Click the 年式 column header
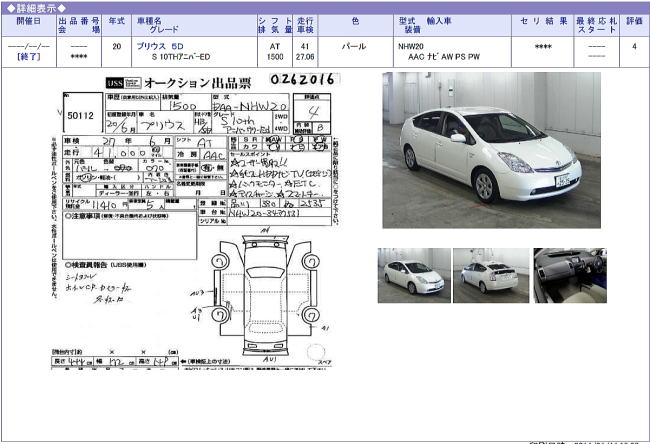650x444 pixels. [116, 25]
